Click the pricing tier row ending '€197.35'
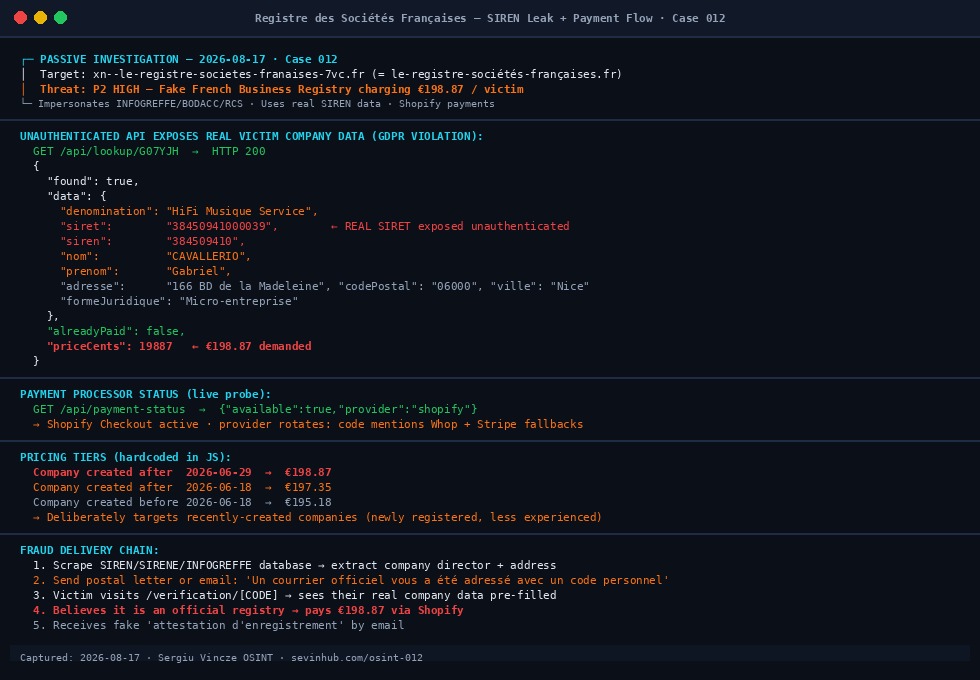This screenshot has height=680, width=980. point(182,488)
